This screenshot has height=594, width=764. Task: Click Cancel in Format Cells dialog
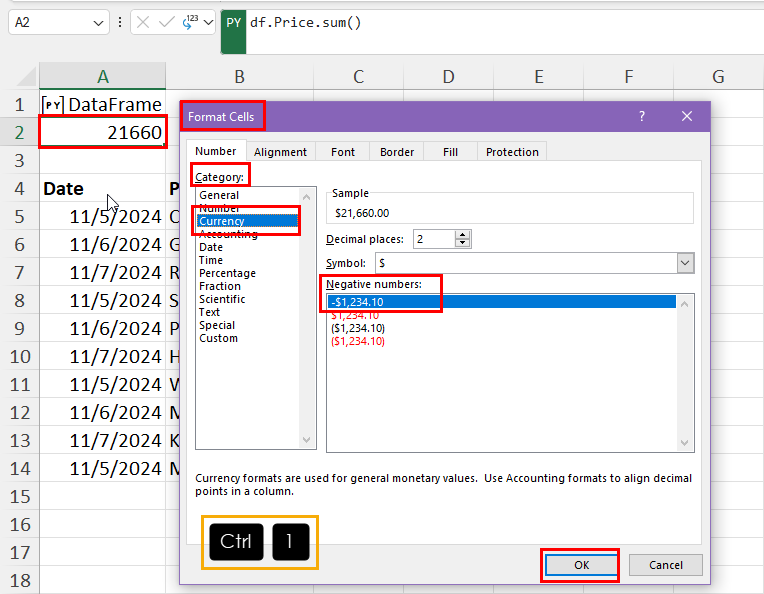[666, 565]
